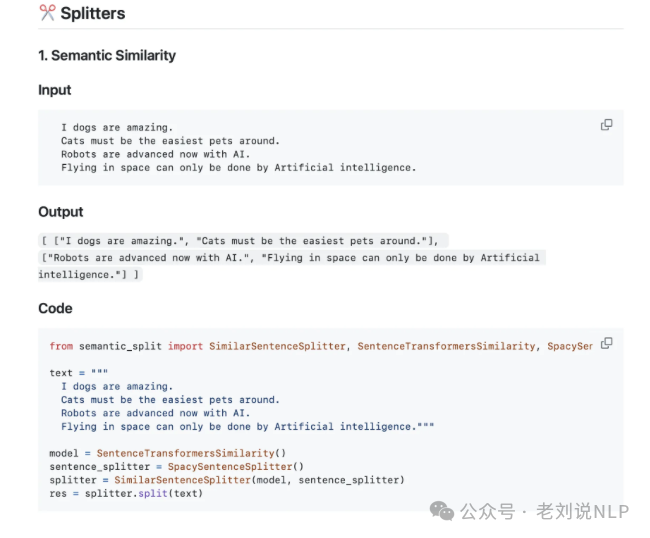This screenshot has width=650, height=538.
Task: Click the WeChat logo watermark
Action: [x=441, y=510]
